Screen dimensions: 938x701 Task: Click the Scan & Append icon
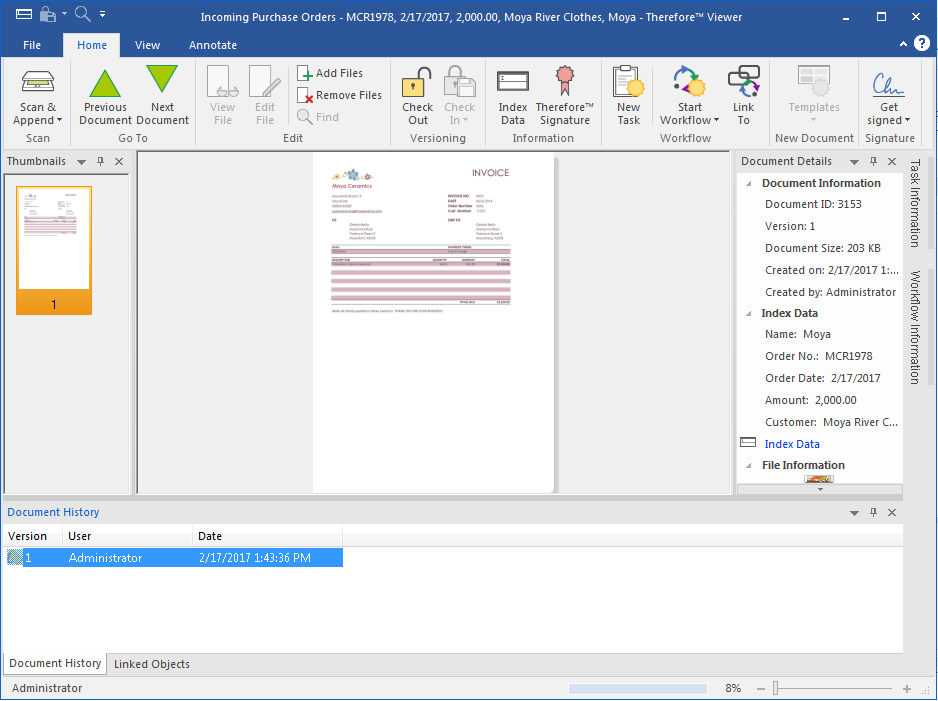point(38,84)
